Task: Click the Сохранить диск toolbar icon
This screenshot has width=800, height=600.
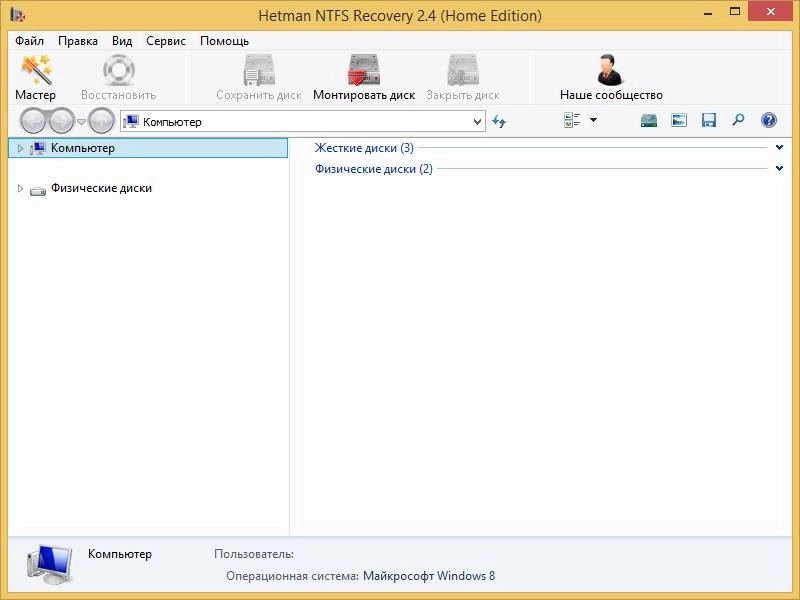Action: pos(259,70)
